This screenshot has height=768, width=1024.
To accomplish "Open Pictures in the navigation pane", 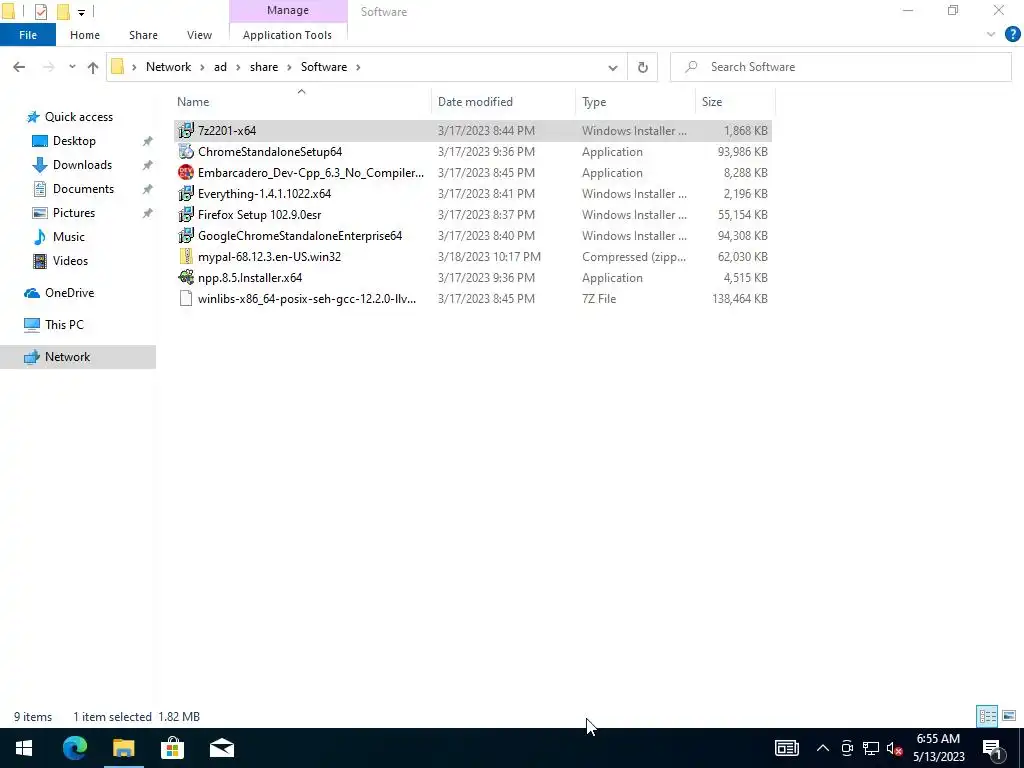I will click(73, 213).
